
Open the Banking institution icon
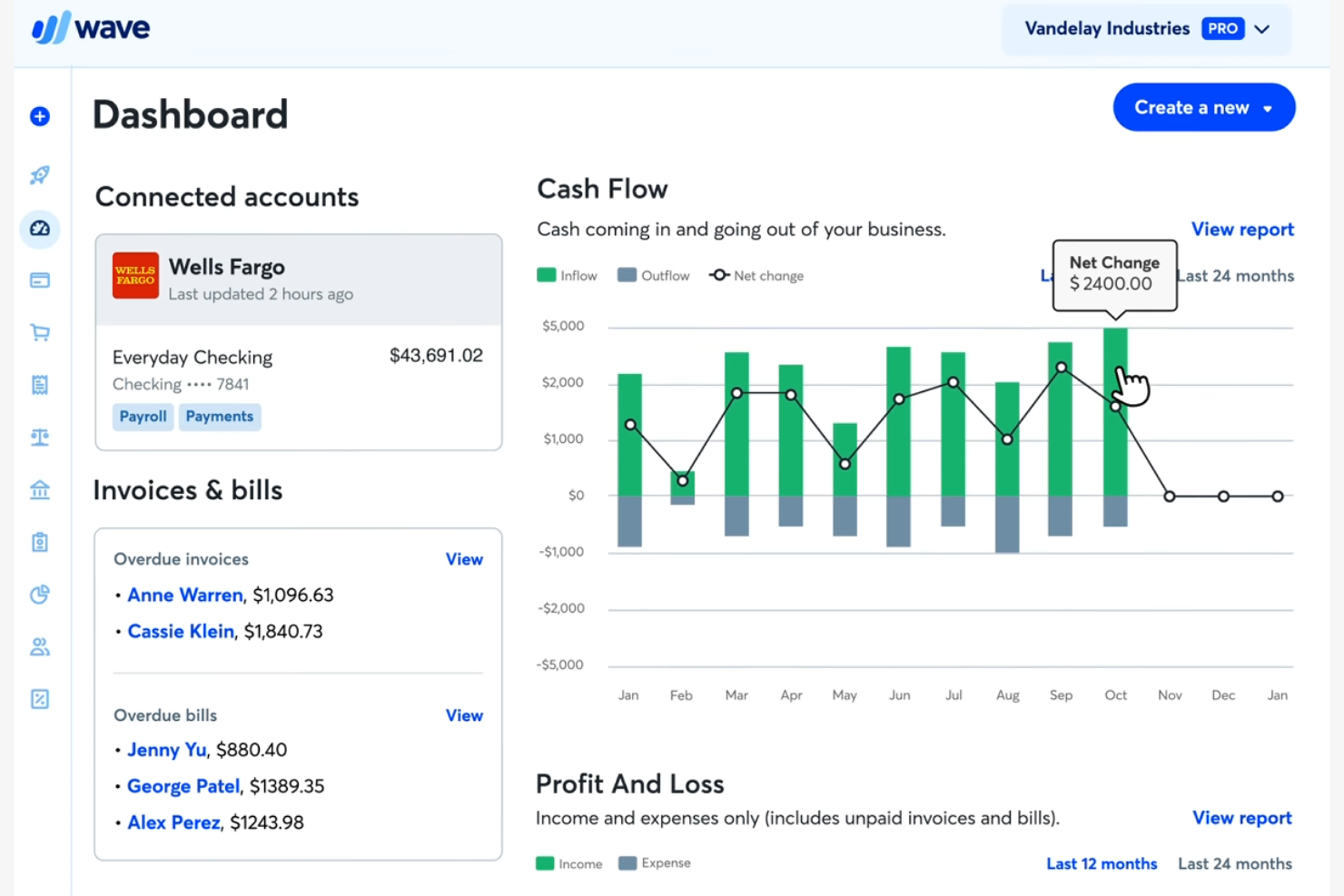pyautogui.click(x=39, y=489)
